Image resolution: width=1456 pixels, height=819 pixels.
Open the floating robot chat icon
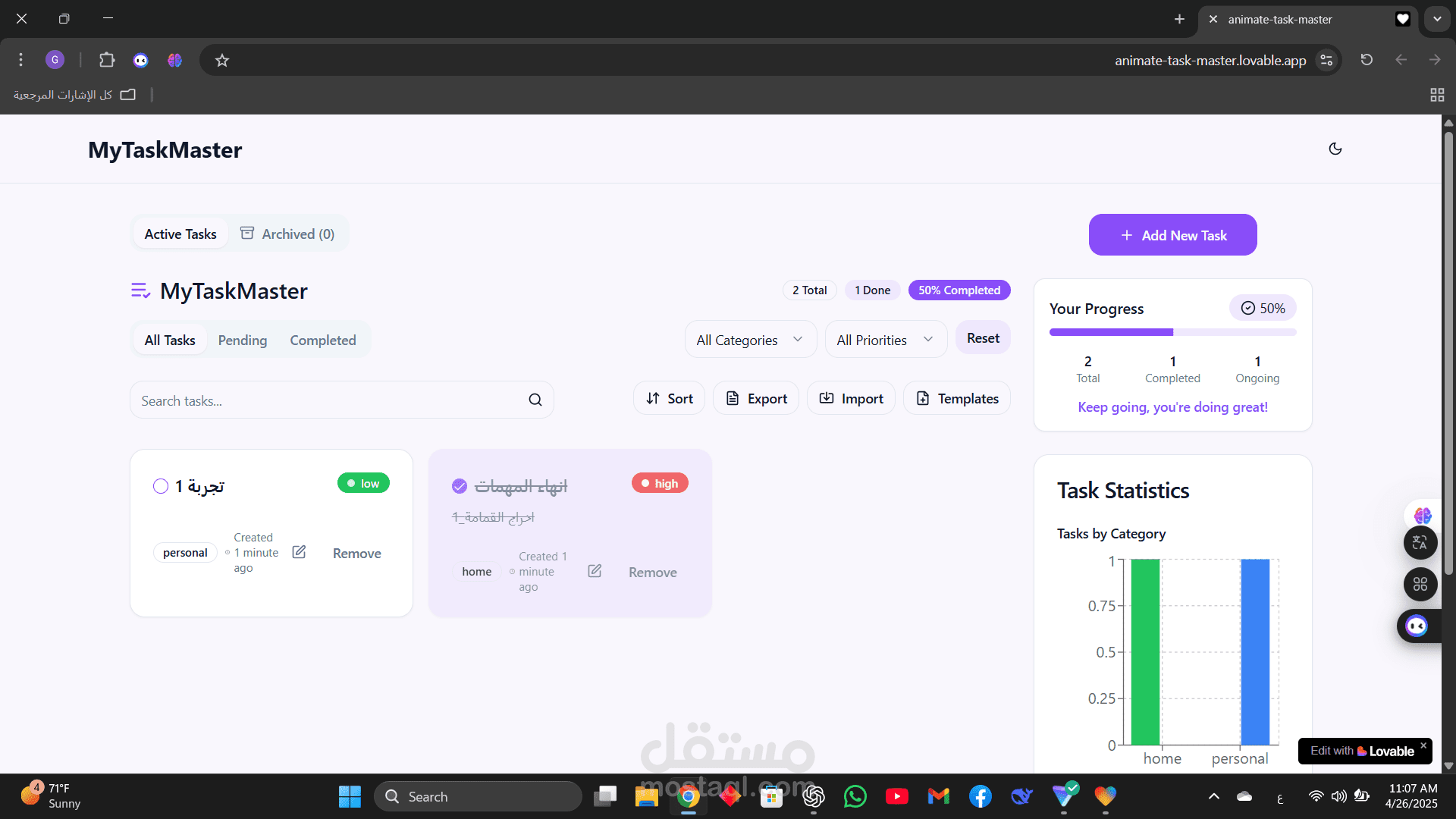coord(1417,626)
